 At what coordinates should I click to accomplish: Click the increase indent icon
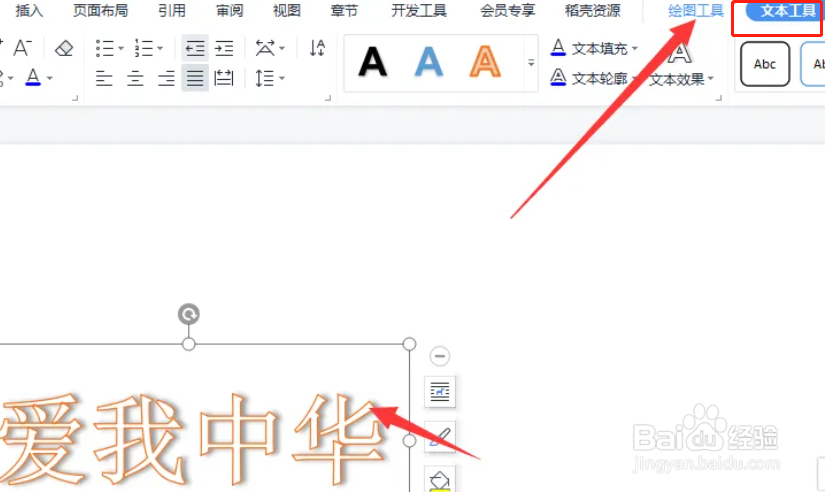(224, 48)
